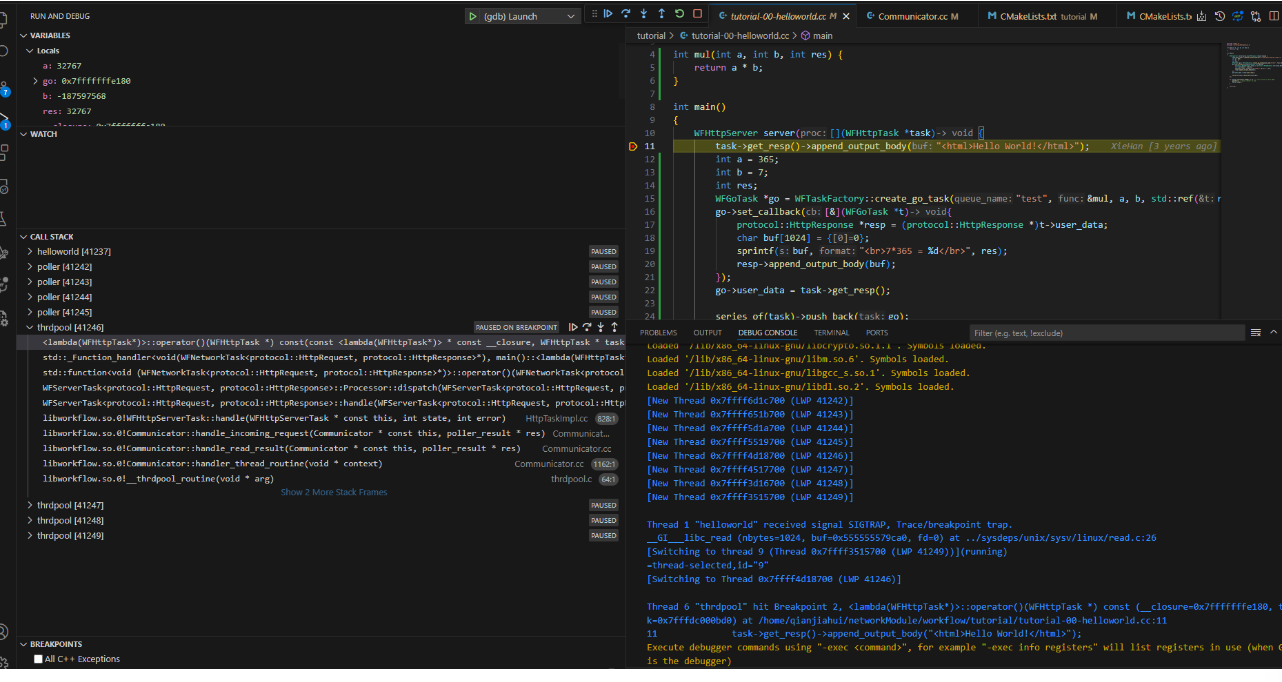Stop the debug session
The image size is (1282, 682).
click(x=698, y=14)
